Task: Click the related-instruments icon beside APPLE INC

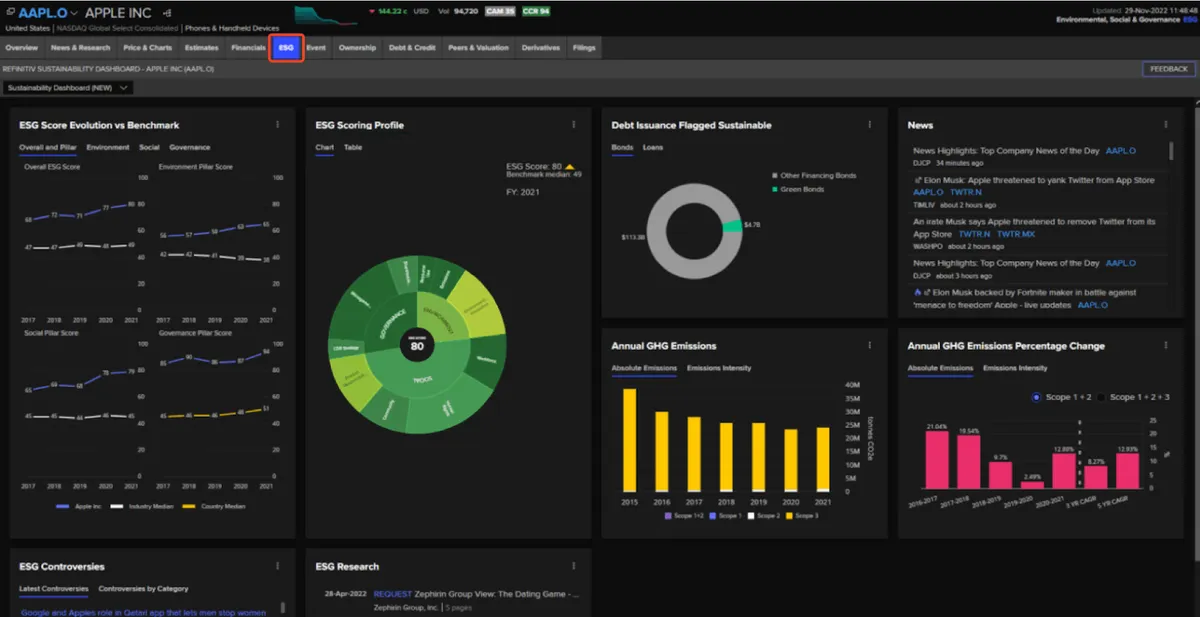Action: (x=166, y=14)
